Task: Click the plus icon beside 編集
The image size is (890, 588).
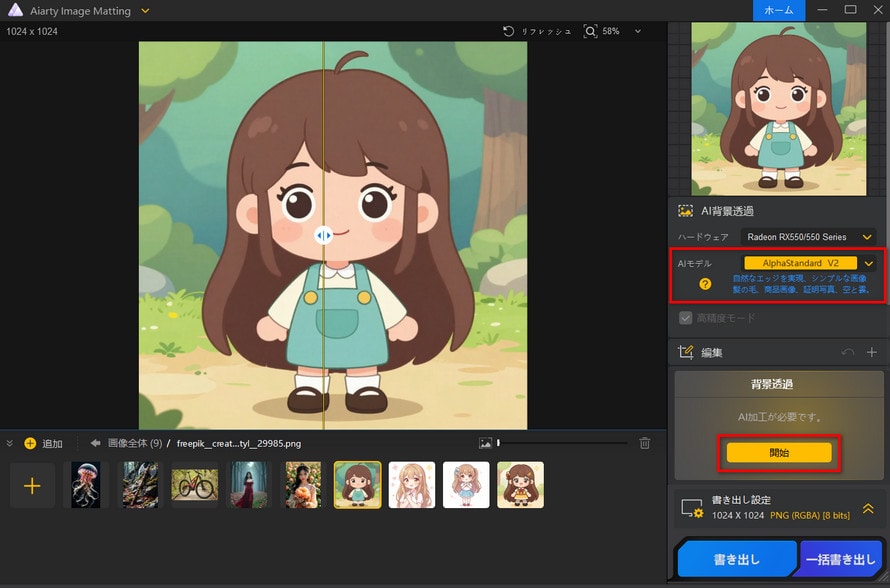Action: click(872, 353)
